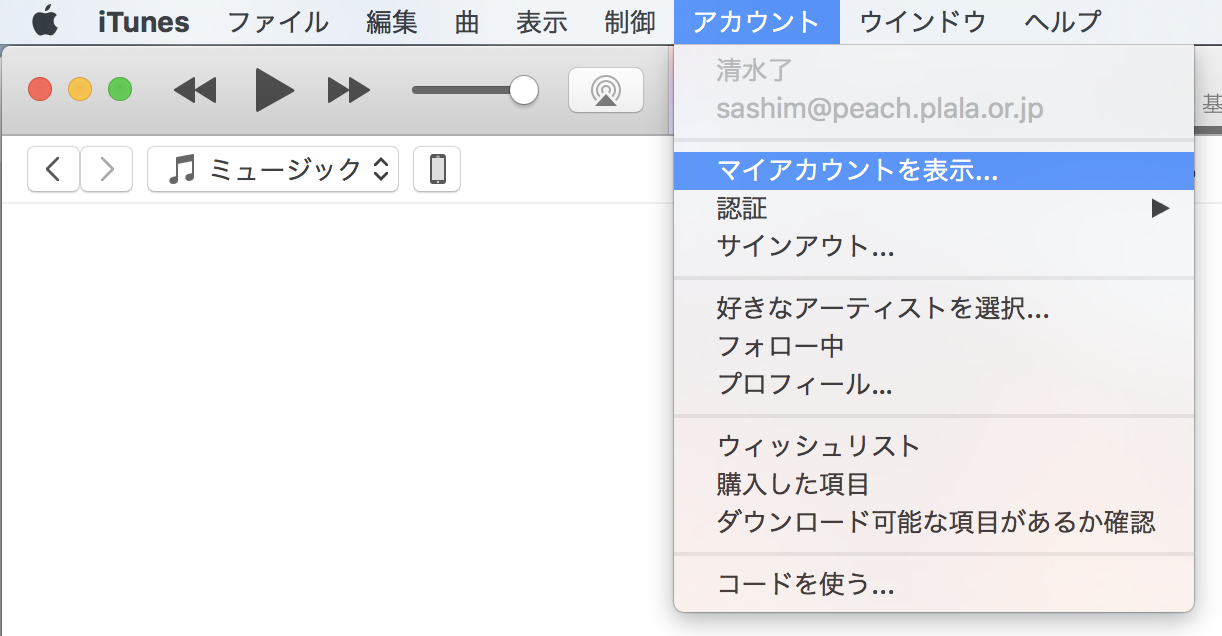Select コードを使う... menu item
The height and width of the screenshot is (636, 1222).
[934, 584]
